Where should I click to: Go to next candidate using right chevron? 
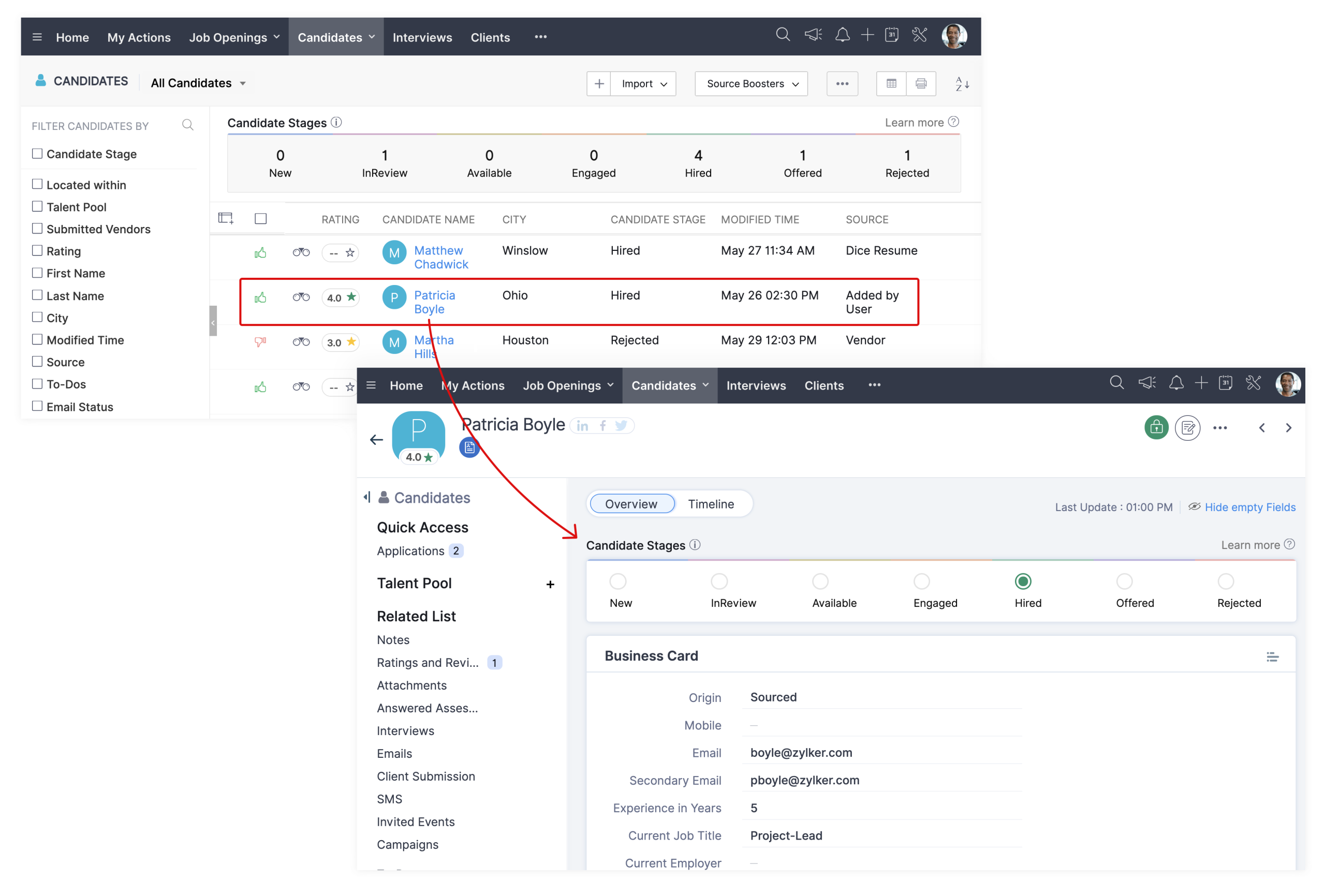point(1289,428)
